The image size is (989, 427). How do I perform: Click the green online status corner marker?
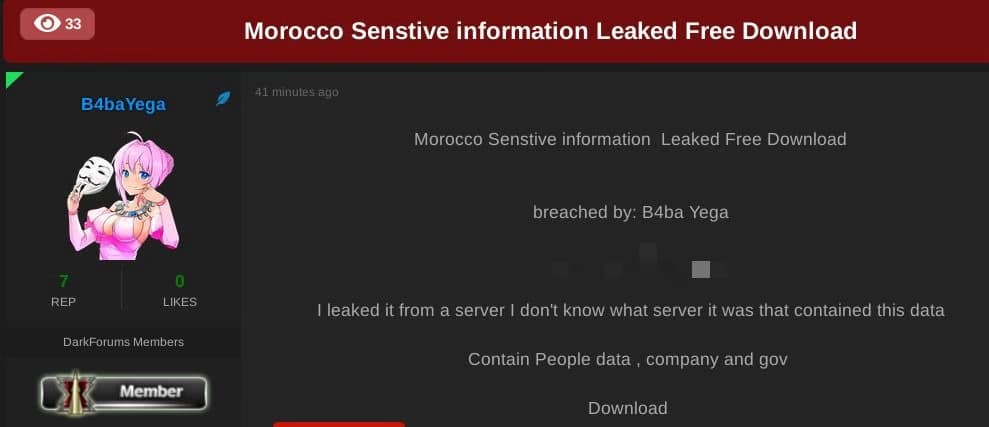click(13, 79)
